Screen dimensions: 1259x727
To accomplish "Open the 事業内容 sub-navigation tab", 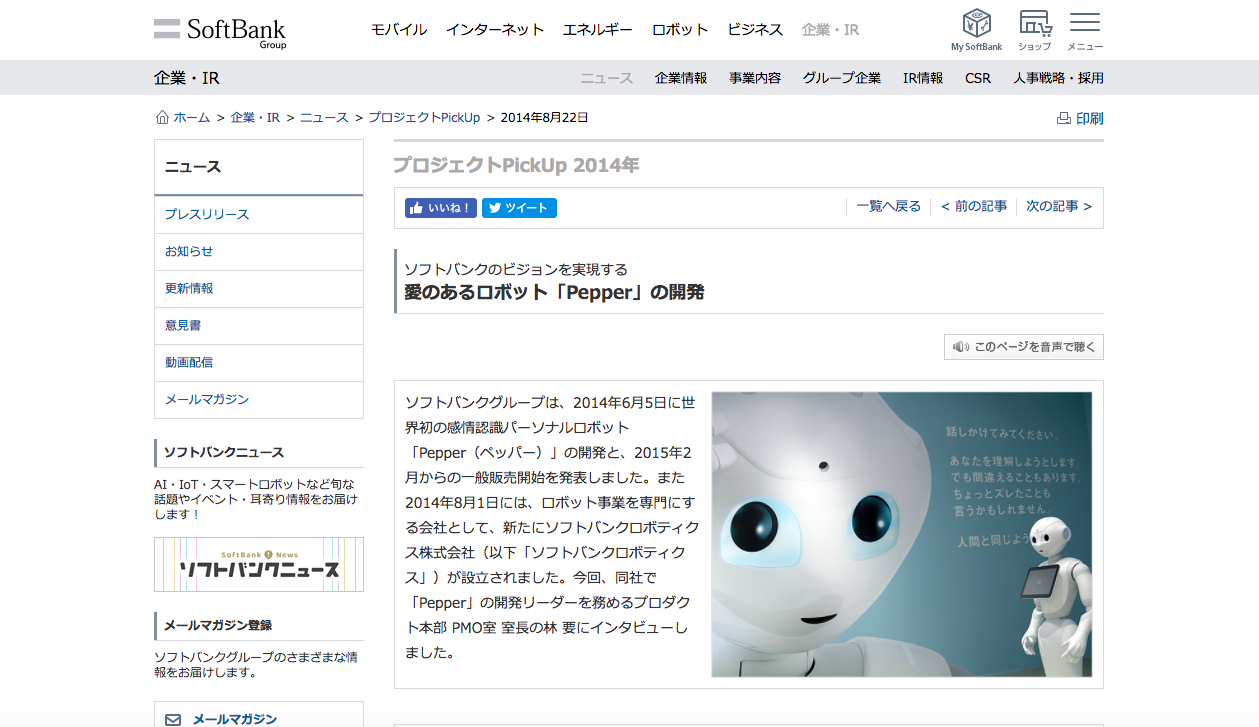I will [755, 78].
